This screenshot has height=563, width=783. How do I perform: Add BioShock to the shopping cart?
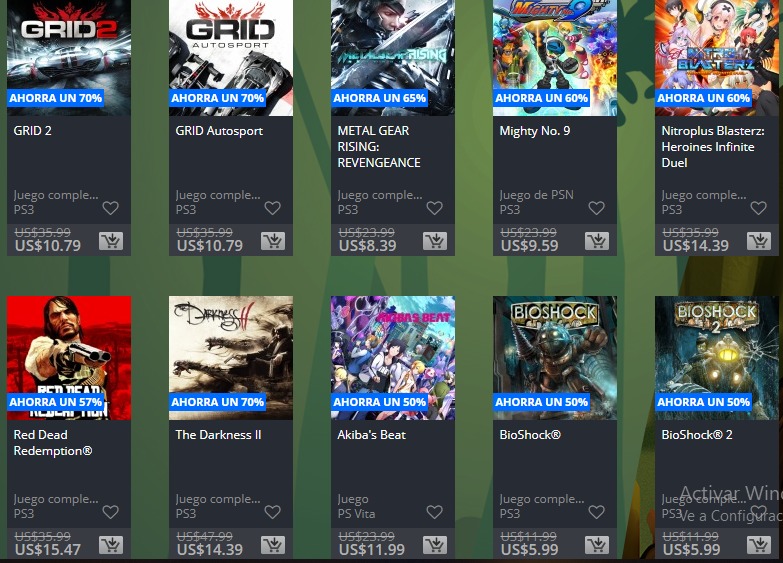[x=596, y=545]
